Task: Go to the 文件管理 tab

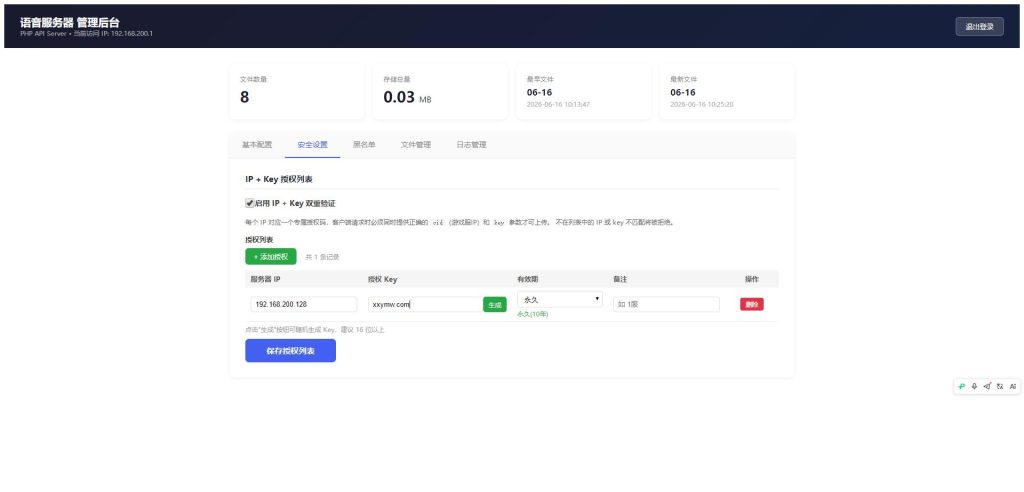Action: click(415, 145)
